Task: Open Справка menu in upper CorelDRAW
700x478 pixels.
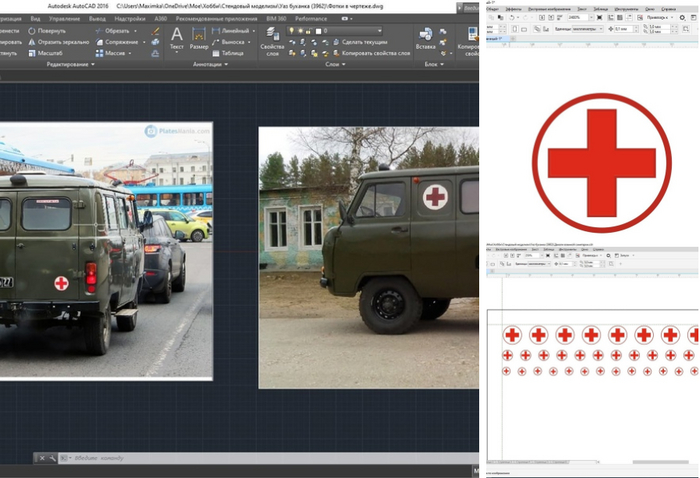Action: tap(668, 9)
